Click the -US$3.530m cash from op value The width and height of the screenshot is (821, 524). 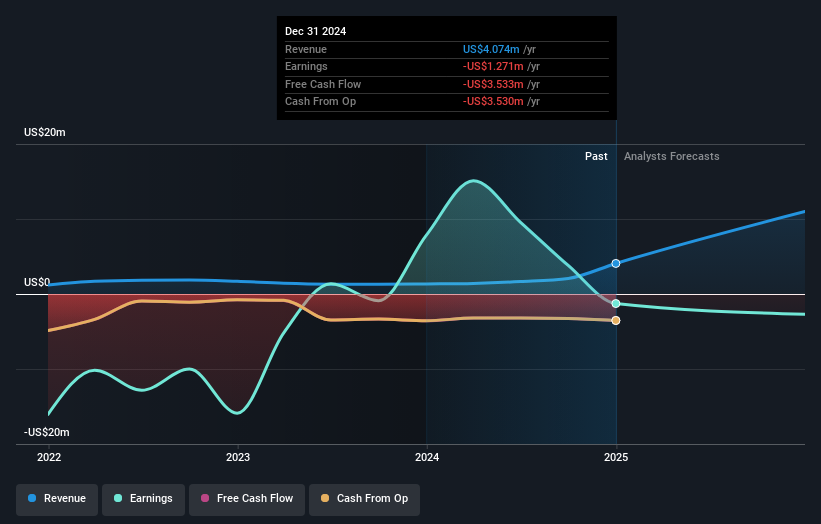point(493,102)
